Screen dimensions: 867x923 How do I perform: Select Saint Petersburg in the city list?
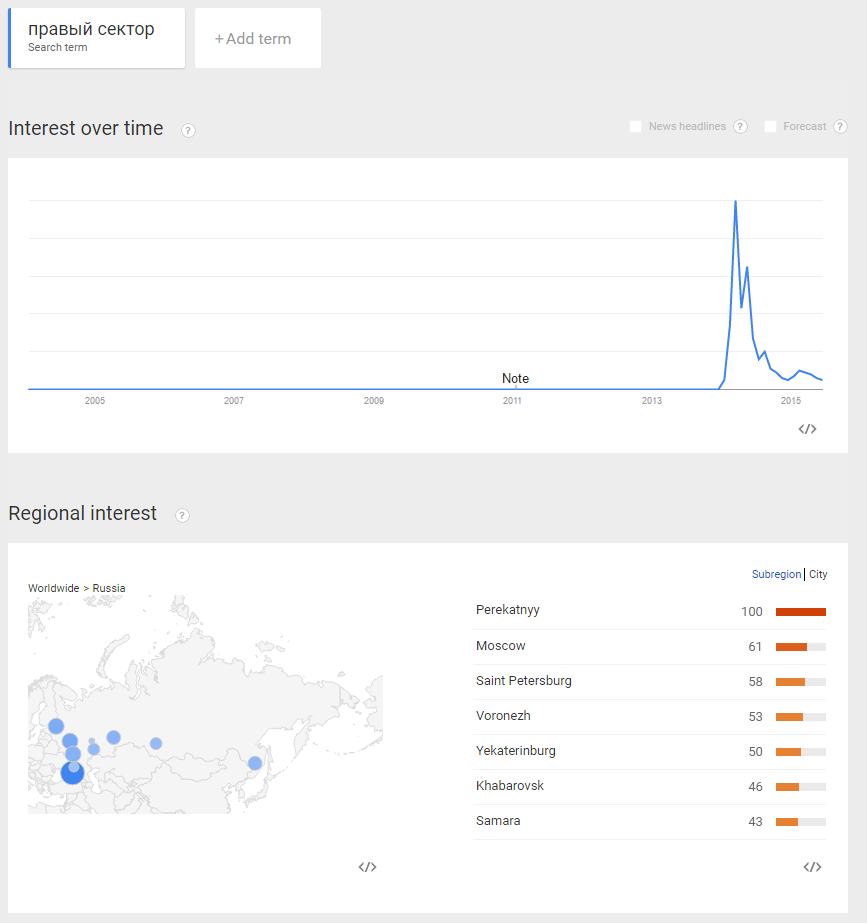click(524, 681)
